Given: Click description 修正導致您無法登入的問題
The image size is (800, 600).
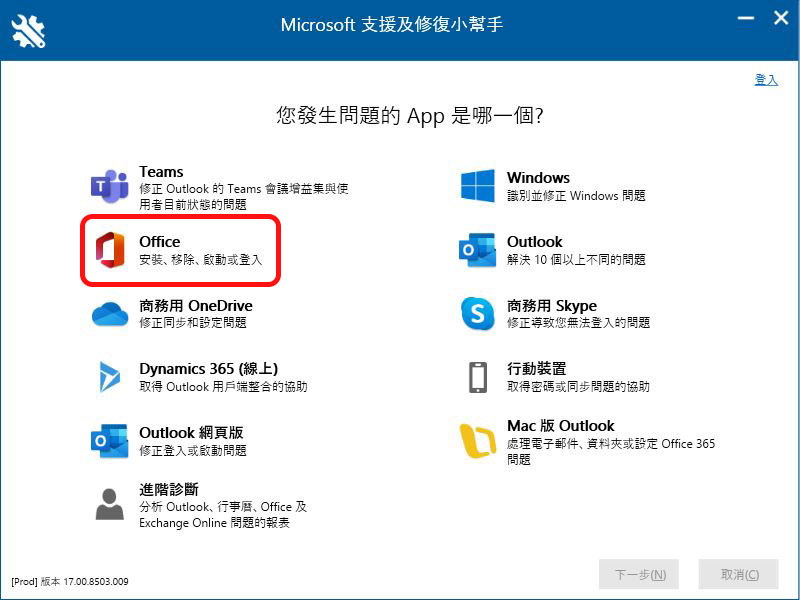Looking at the screenshot, I should click(579, 323).
